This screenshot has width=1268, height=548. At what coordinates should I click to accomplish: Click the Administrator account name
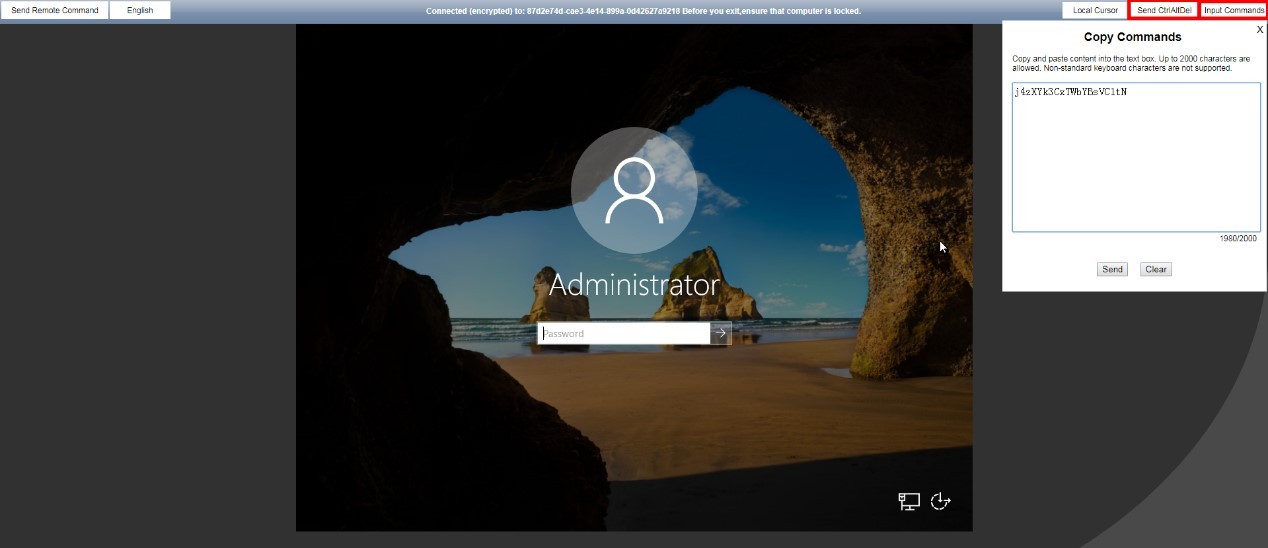(634, 285)
